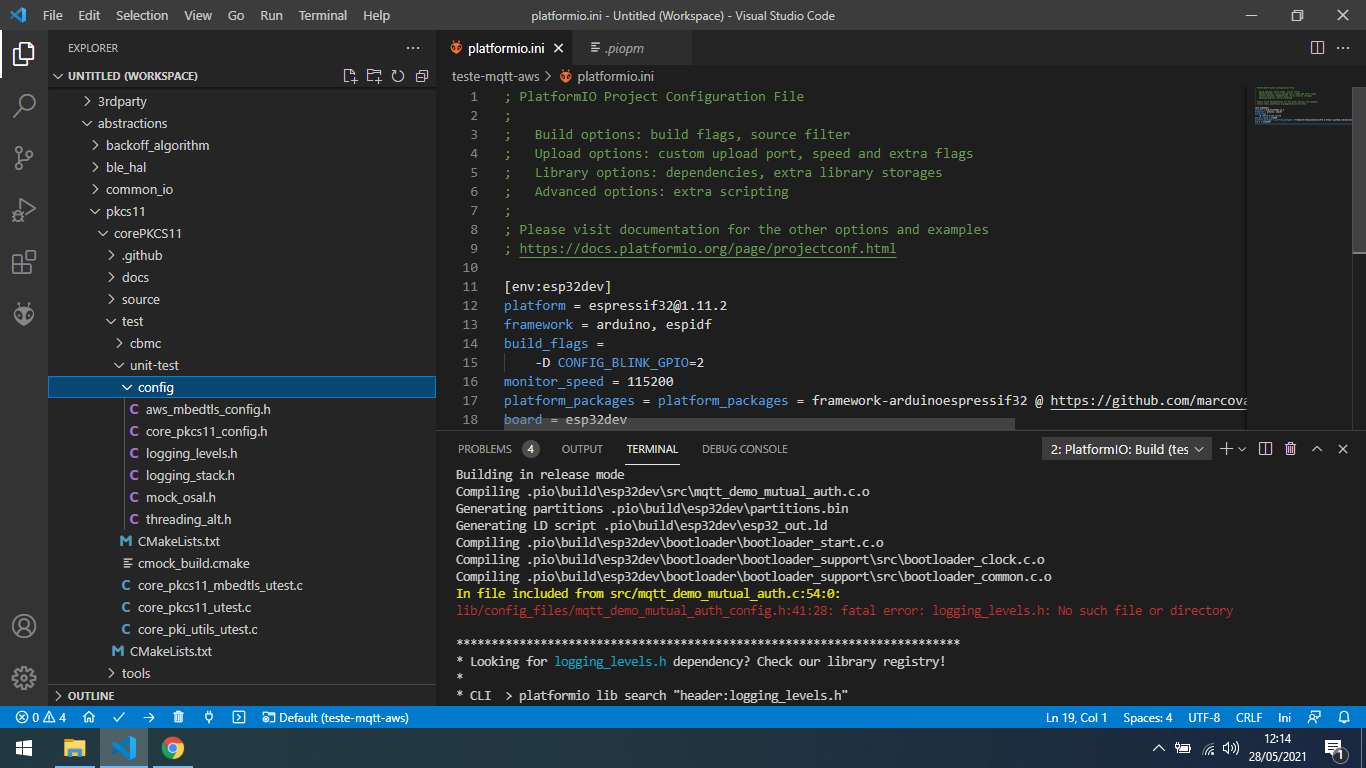The width and height of the screenshot is (1366, 768).
Task: Open Explorer views and more actions menu
Action: (x=413, y=48)
